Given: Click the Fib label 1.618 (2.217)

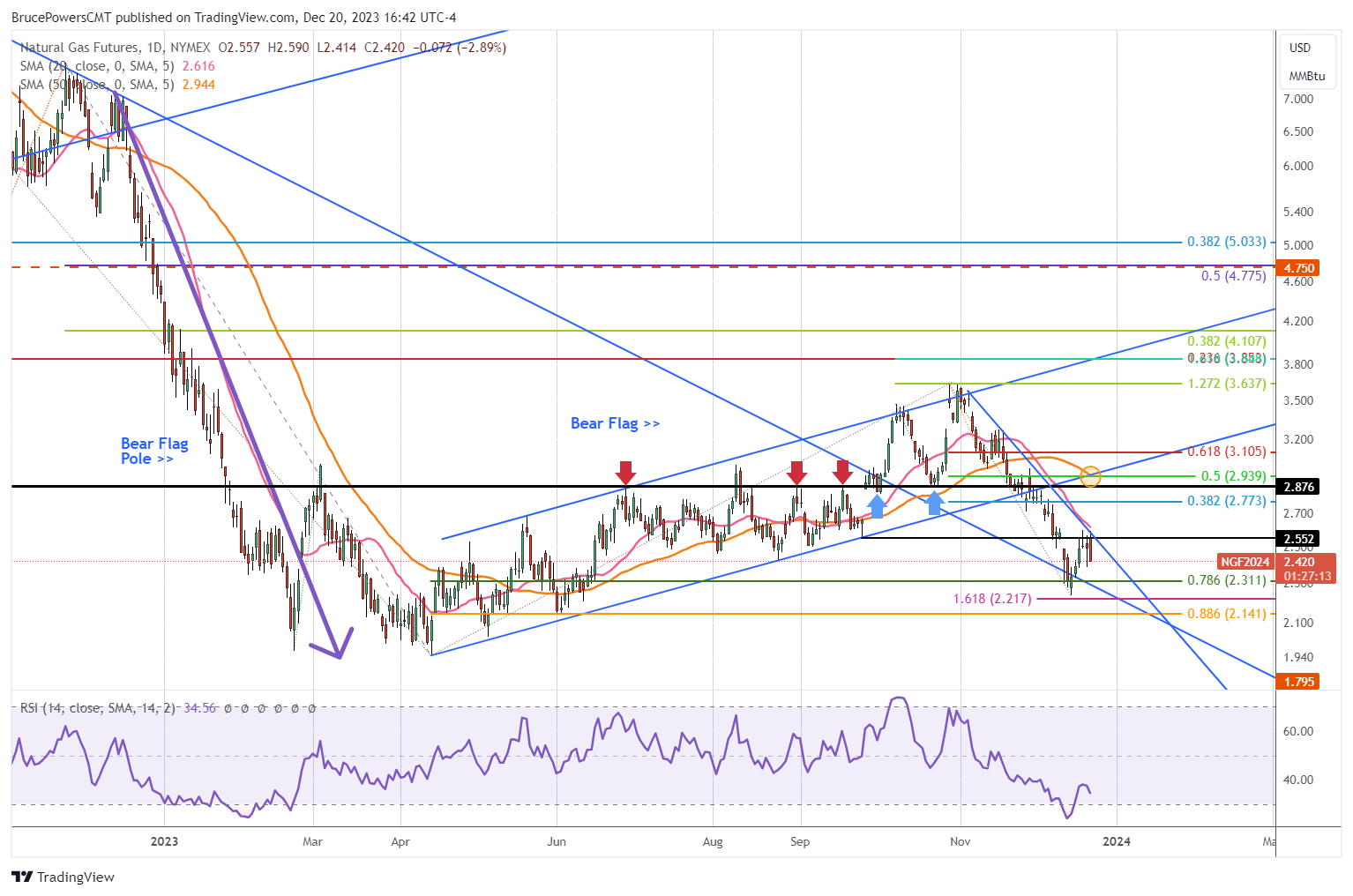Looking at the screenshot, I should click(992, 599).
